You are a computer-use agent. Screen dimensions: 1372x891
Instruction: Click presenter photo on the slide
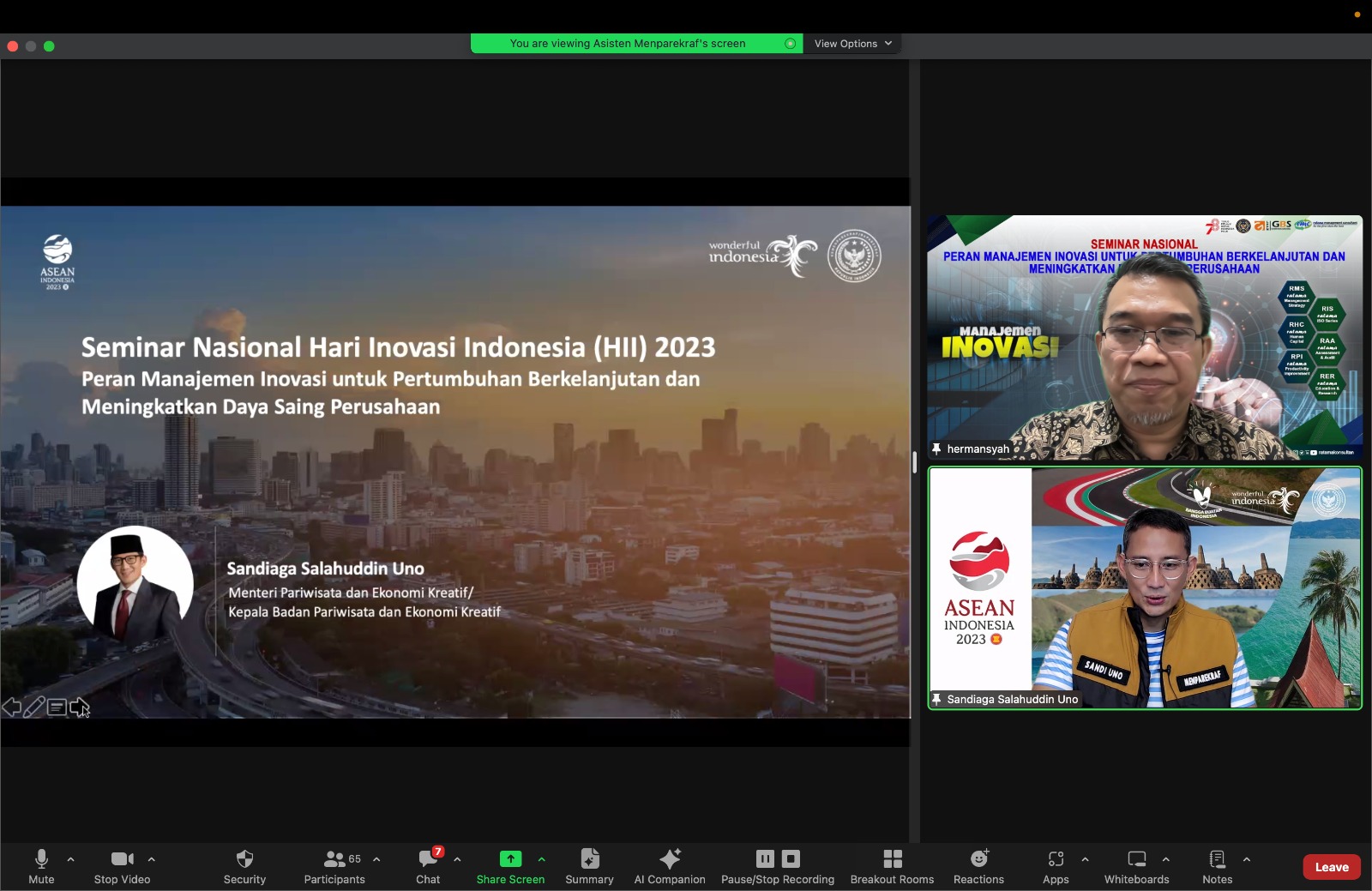[x=135, y=584]
